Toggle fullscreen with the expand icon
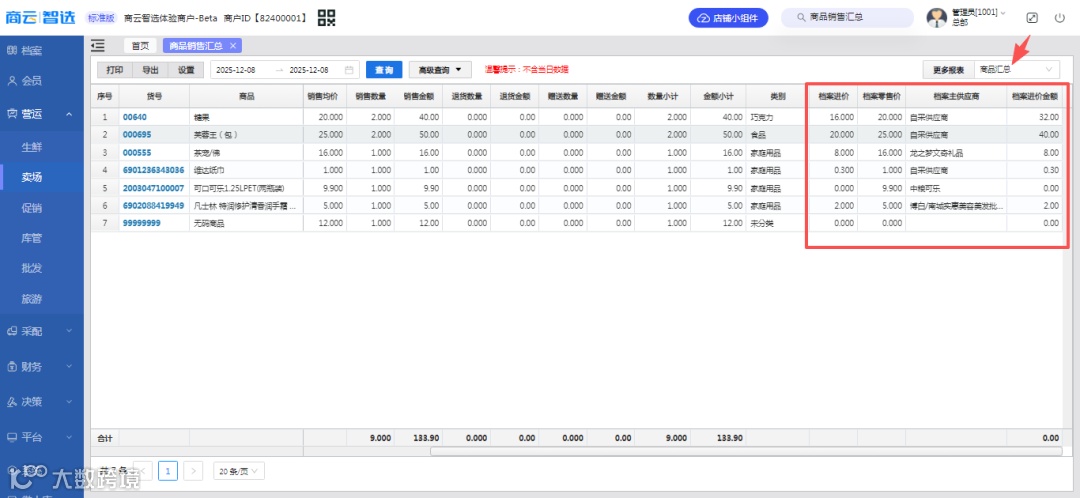The image size is (1080, 498). coord(1032,18)
